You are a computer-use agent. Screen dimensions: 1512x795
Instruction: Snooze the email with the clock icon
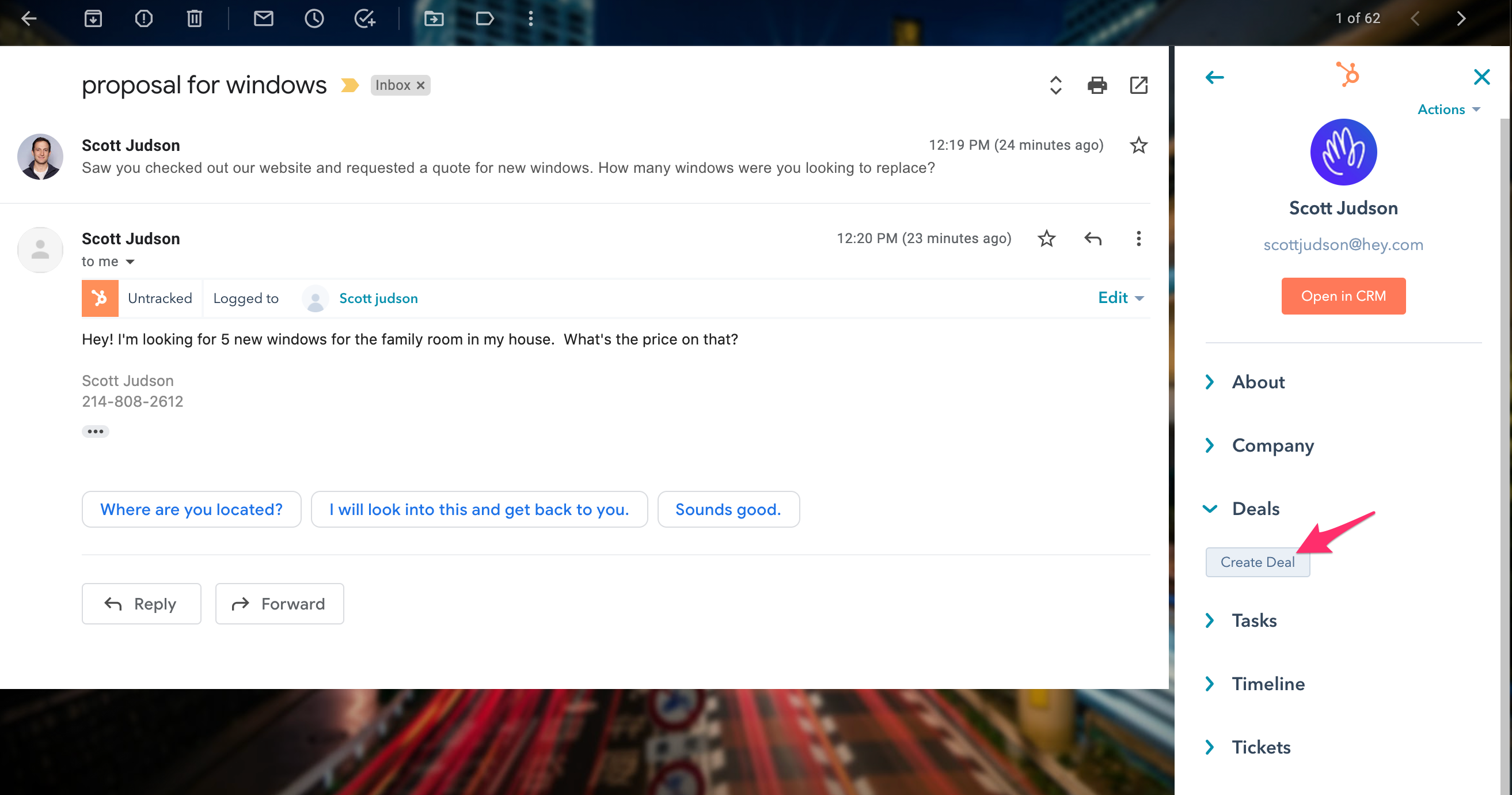[x=314, y=19]
